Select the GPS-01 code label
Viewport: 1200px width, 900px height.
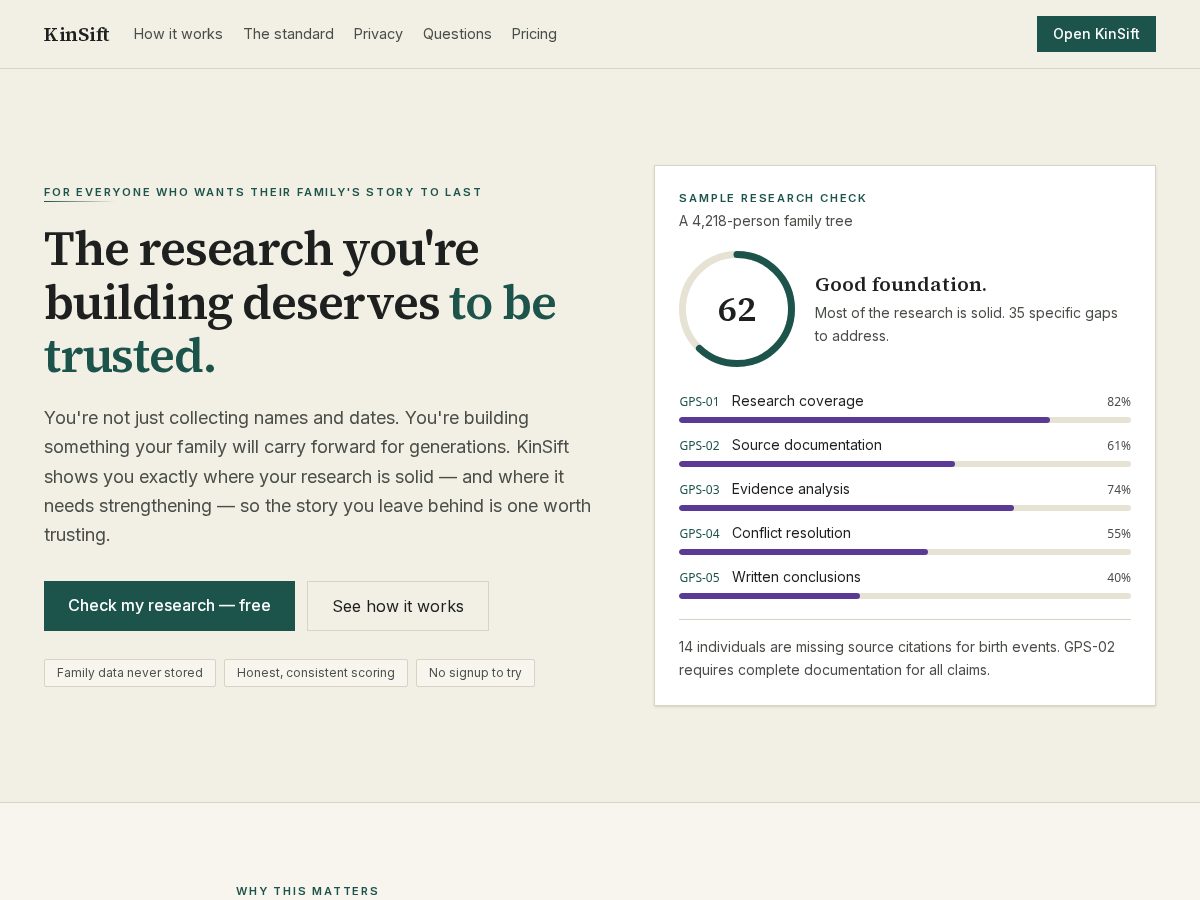click(x=699, y=402)
